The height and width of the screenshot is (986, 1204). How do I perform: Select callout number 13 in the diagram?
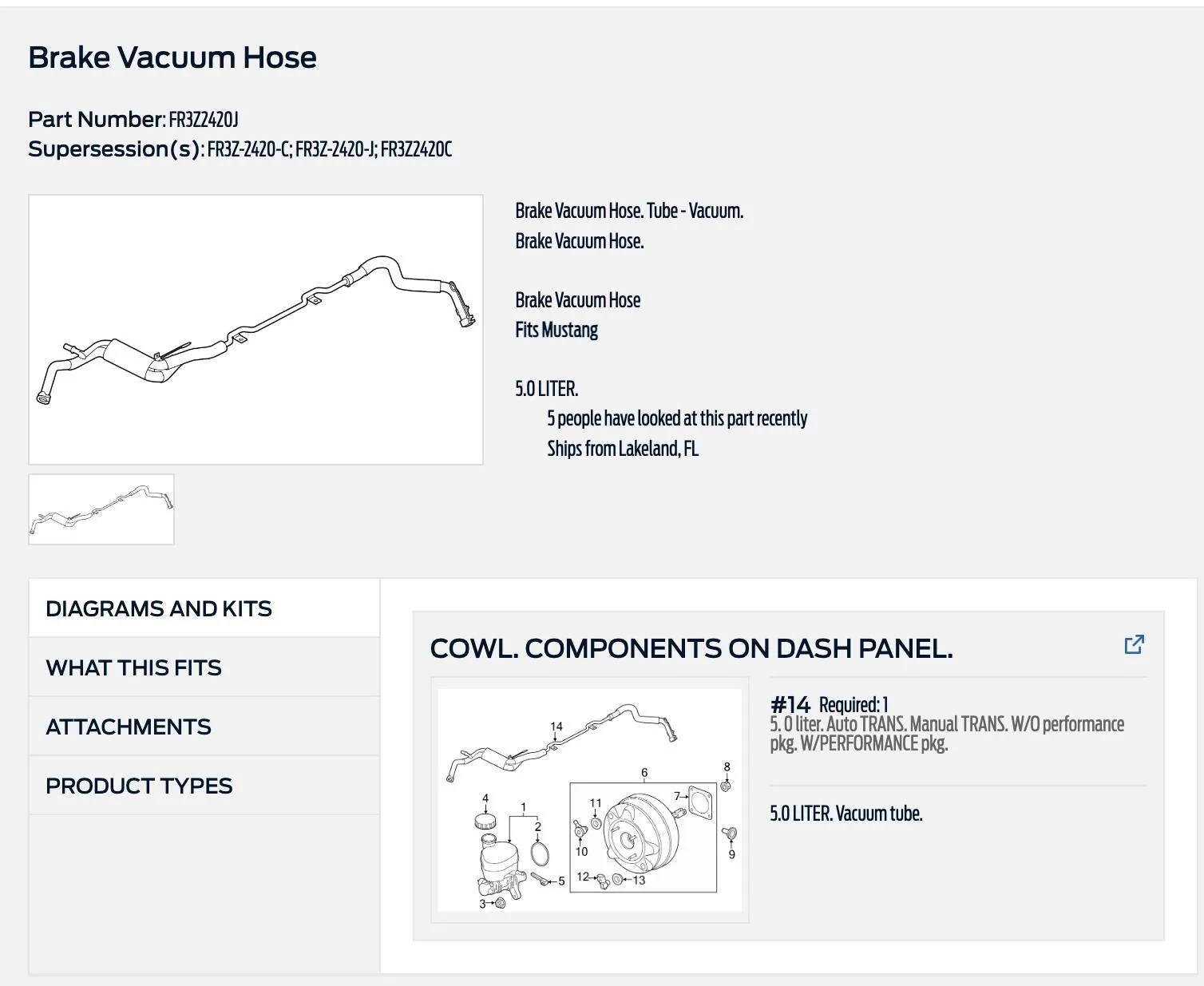(x=639, y=880)
